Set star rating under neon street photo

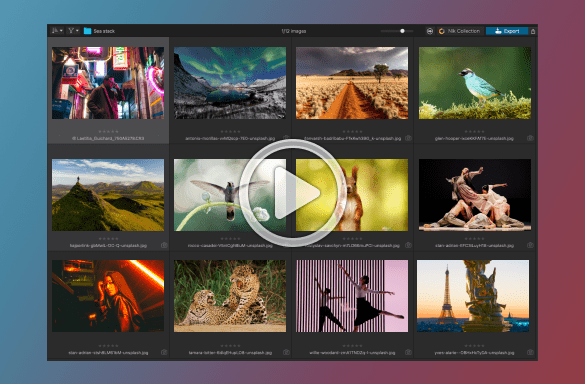(108, 131)
